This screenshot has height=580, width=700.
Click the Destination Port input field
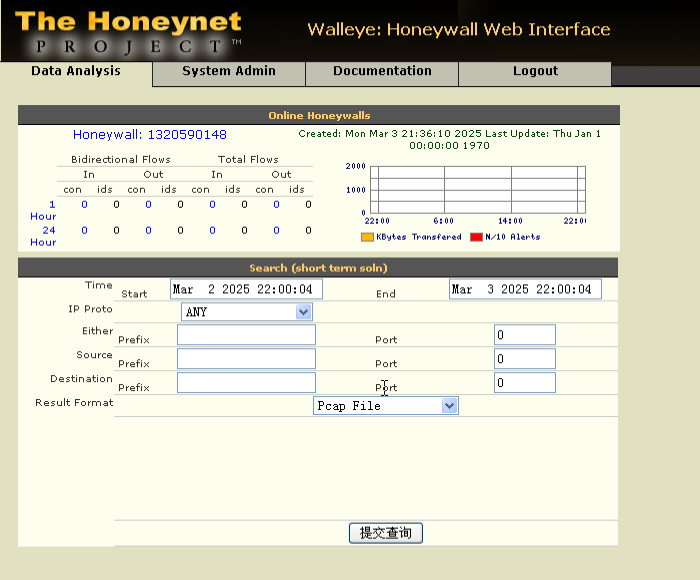(x=525, y=383)
